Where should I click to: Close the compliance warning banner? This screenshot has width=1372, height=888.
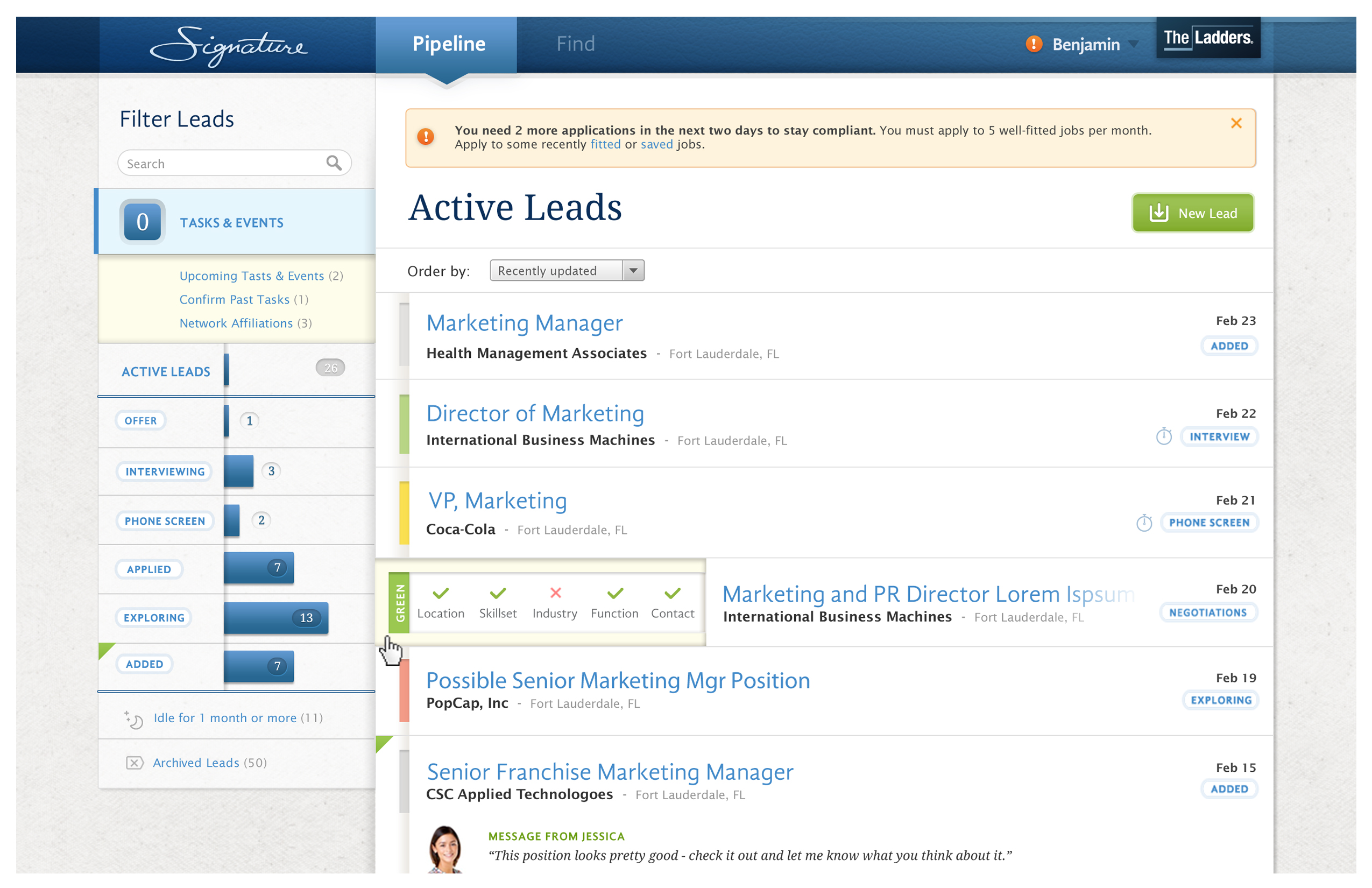tap(1236, 123)
